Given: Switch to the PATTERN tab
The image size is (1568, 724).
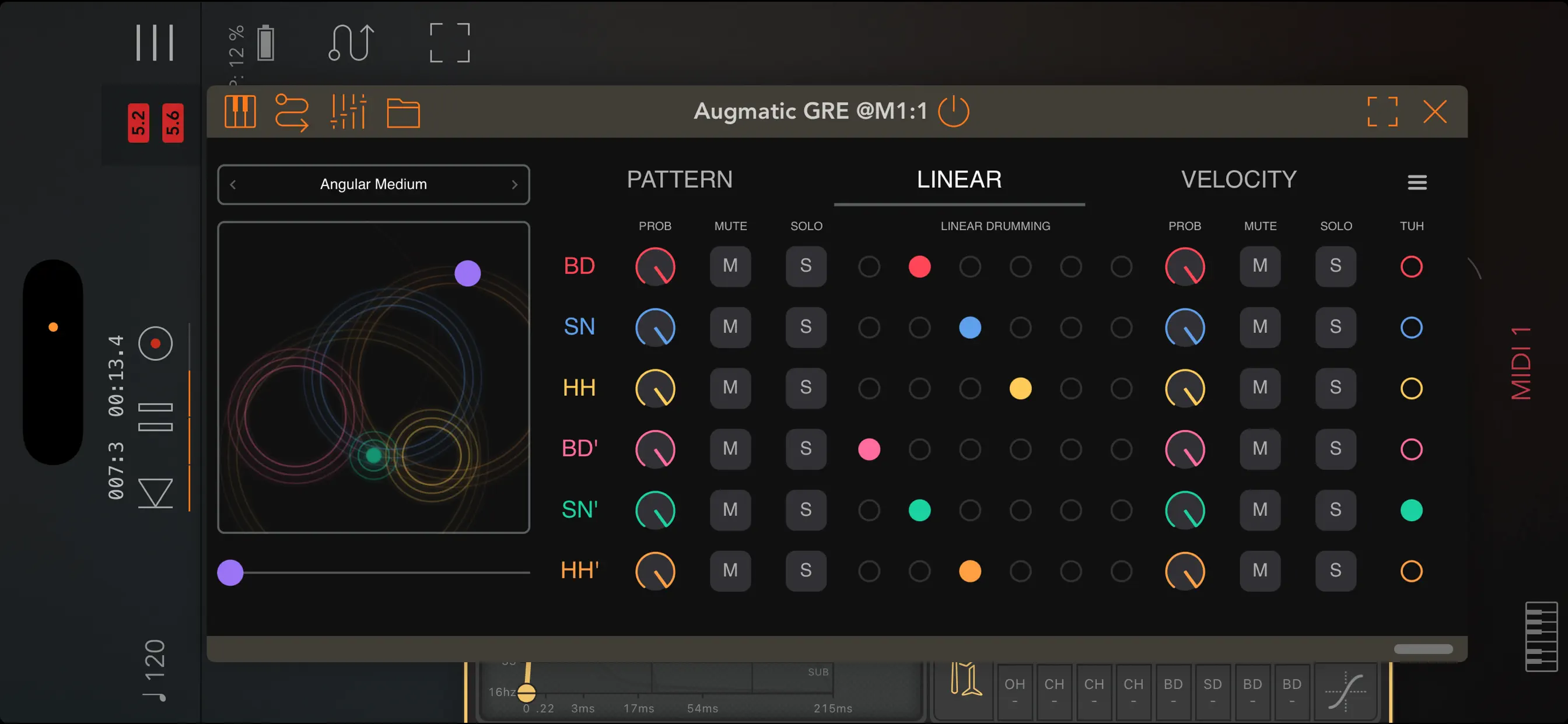Looking at the screenshot, I should pyautogui.click(x=680, y=180).
